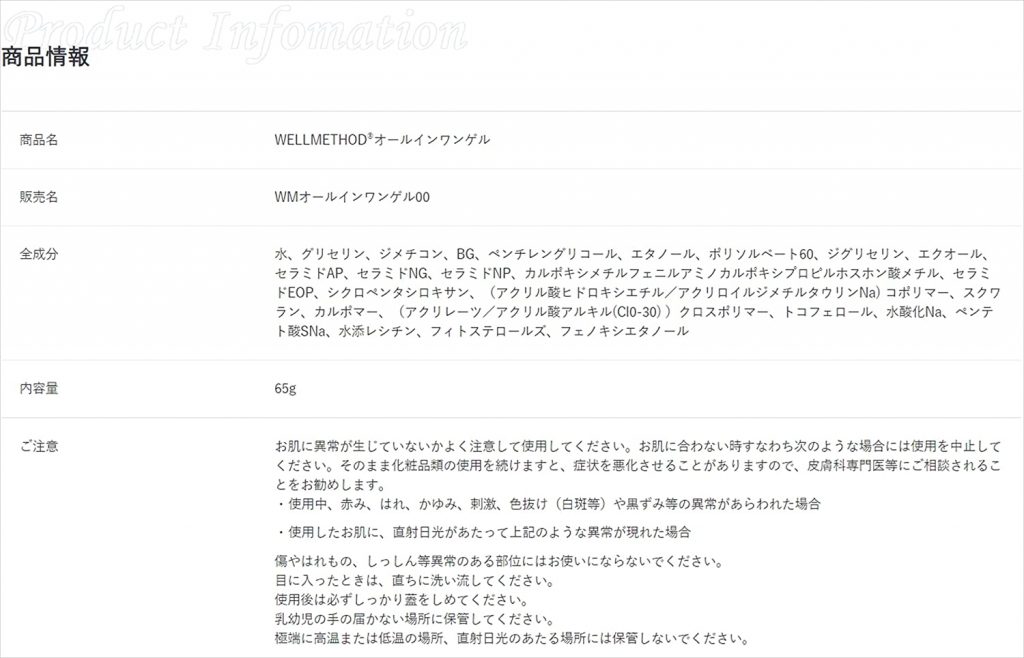
Task: Select the ご注意 row label
Action: [x=39, y=446]
